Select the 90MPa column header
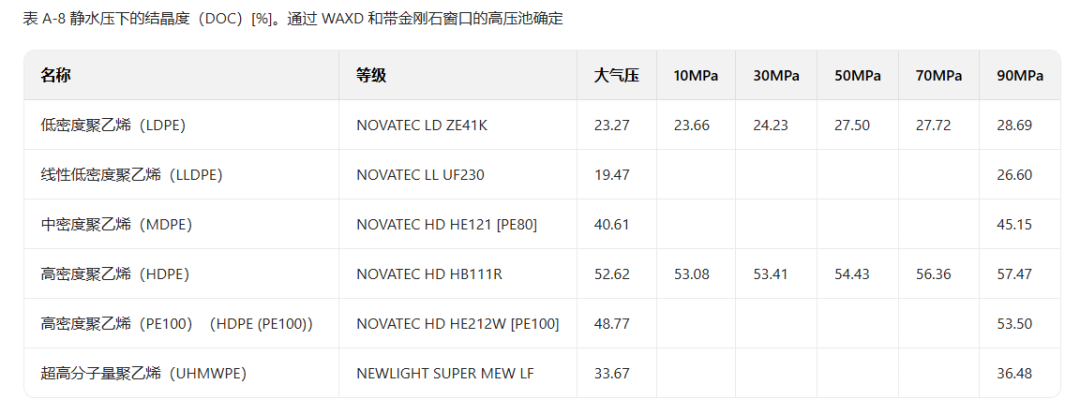 click(x=1020, y=76)
